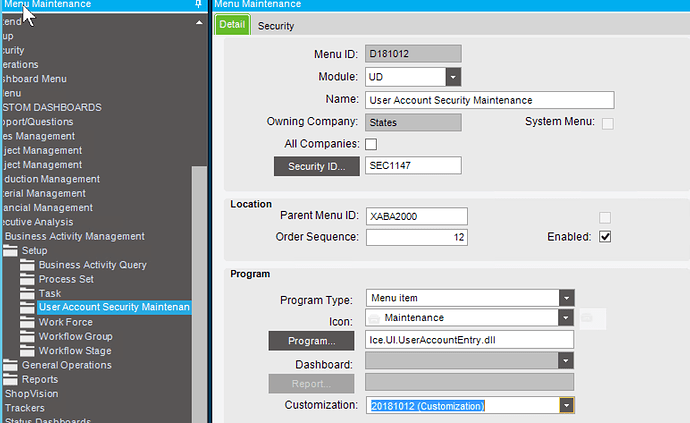Open the Icon dropdown arrow
Image resolution: width=690 pixels, height=423 pixels.
[x=566, y=318]
